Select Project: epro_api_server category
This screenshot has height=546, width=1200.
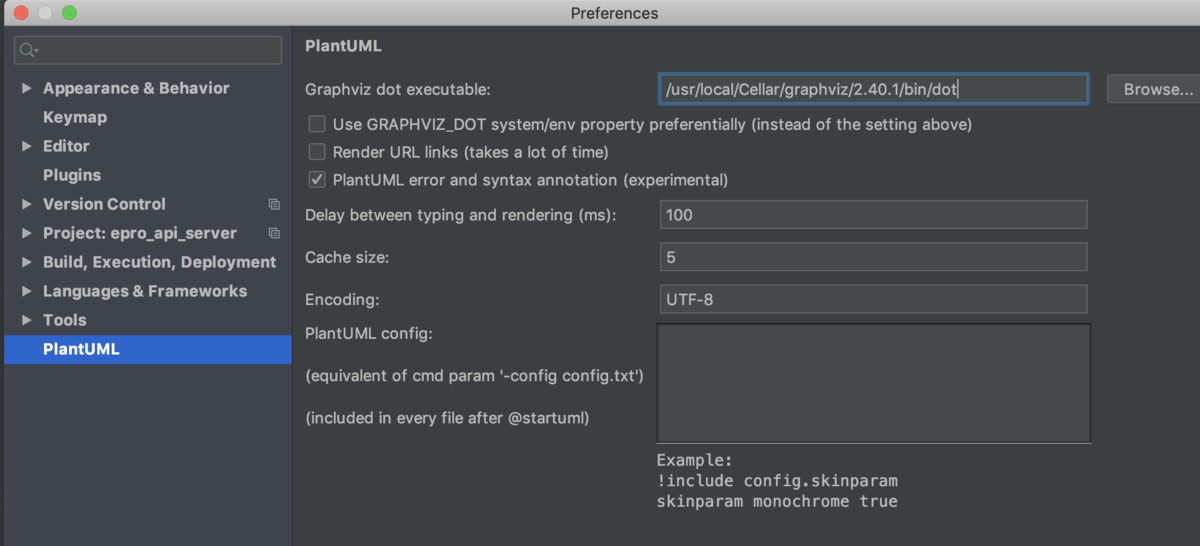click(x=140, y=233)
